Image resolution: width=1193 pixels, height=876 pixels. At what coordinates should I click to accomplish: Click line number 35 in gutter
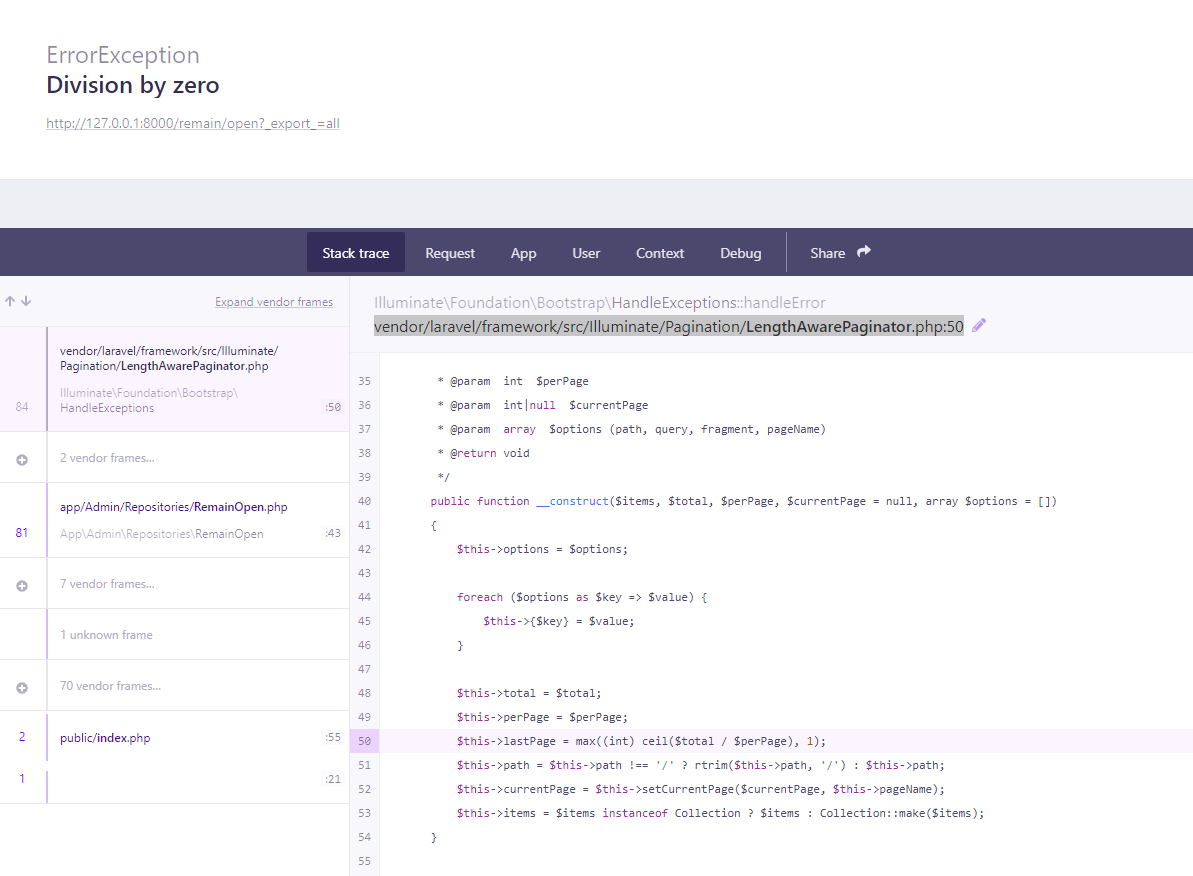pyautogui.click(x=364, y=381)
